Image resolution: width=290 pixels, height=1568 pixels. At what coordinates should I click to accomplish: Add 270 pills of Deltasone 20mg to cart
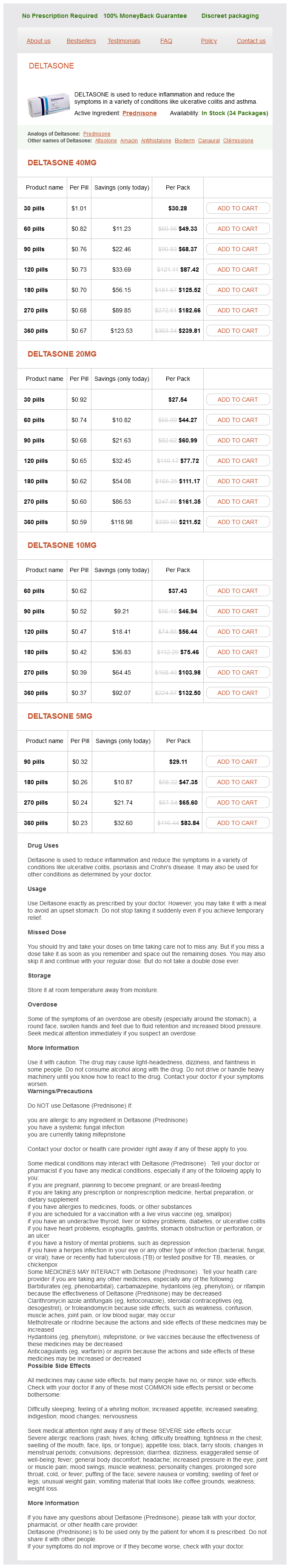click(x=237, y=502)
